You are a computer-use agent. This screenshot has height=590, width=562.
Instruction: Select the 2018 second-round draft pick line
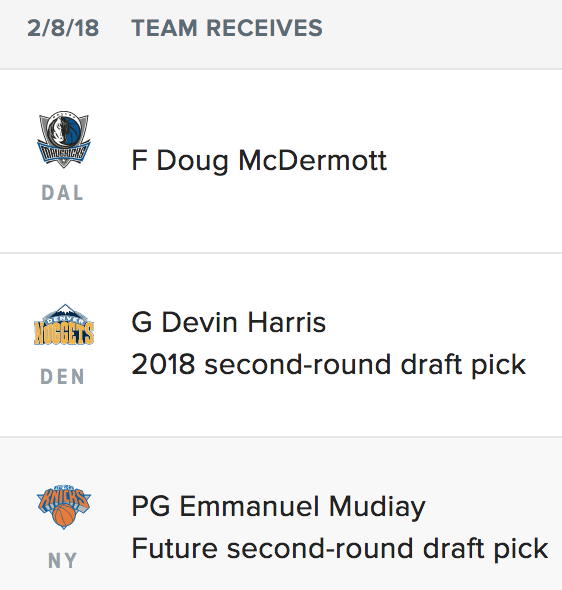click(x=328, y=365)
